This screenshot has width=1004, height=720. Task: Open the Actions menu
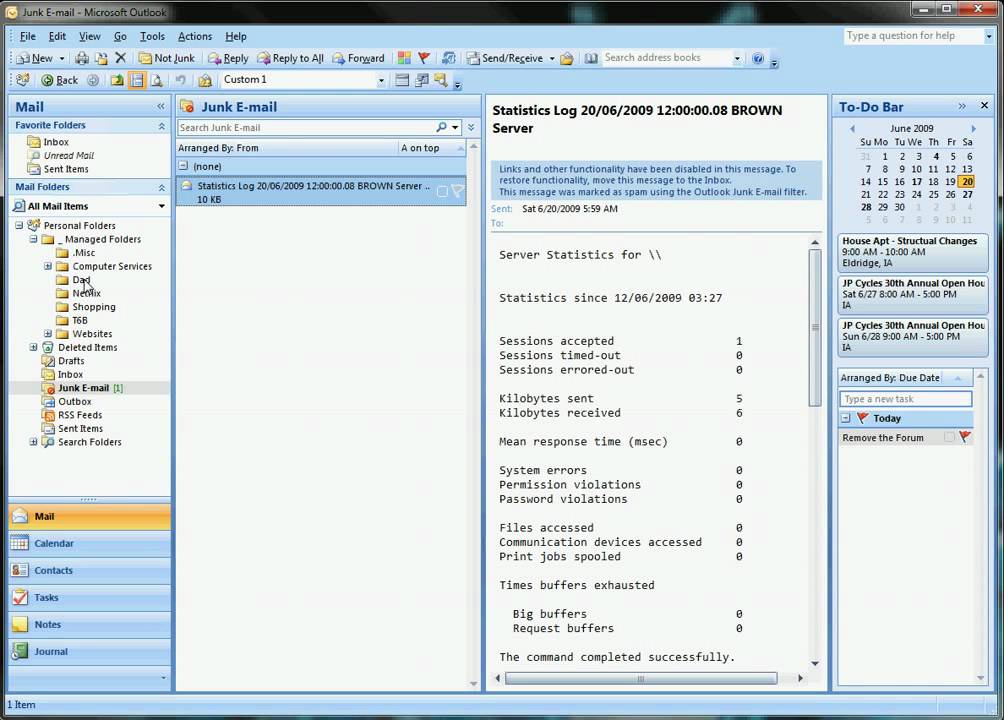click(195, 37)
